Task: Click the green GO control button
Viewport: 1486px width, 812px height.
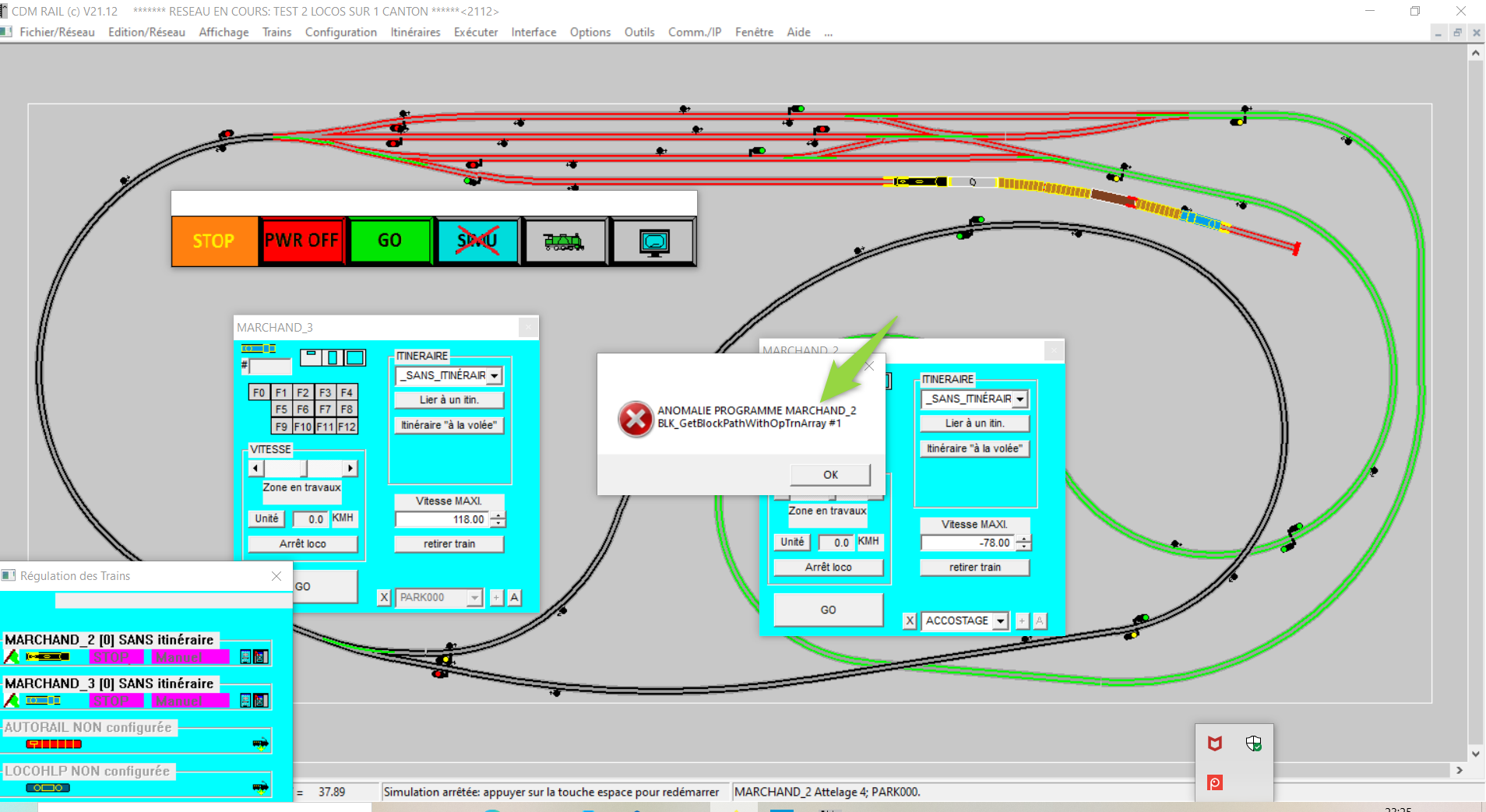Action: 390,241
